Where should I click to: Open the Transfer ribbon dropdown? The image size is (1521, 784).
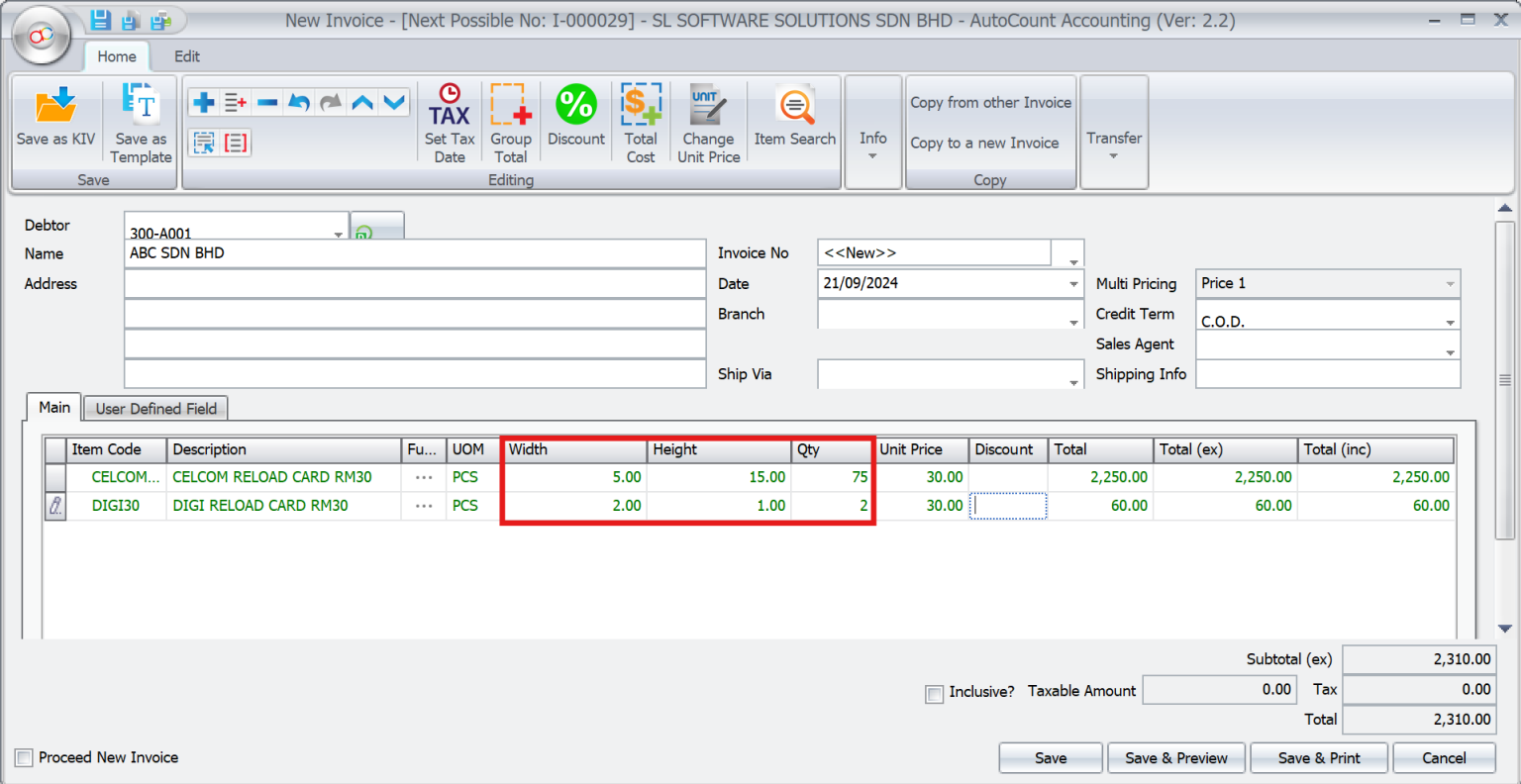point(1114,132)
